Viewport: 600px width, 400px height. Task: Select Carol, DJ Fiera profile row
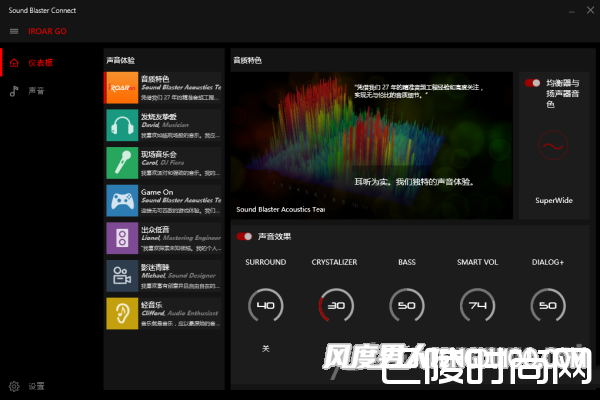tap(164, 163)
